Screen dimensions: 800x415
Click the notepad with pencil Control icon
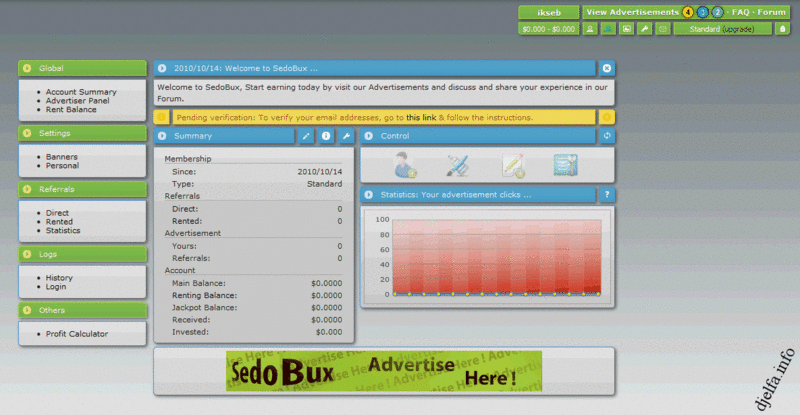click(513, 165)
